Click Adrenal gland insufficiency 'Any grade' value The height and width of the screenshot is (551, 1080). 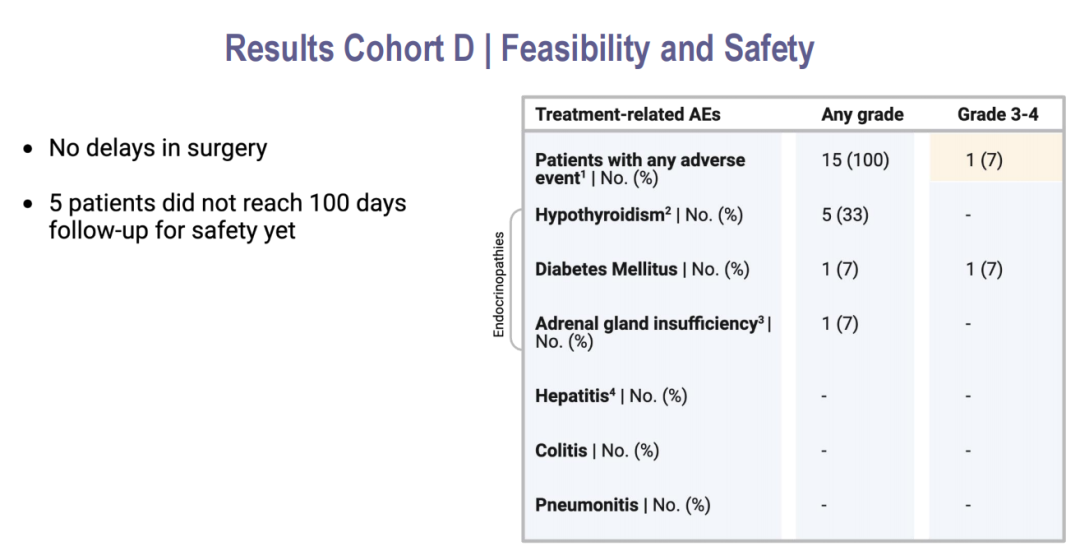840,324
